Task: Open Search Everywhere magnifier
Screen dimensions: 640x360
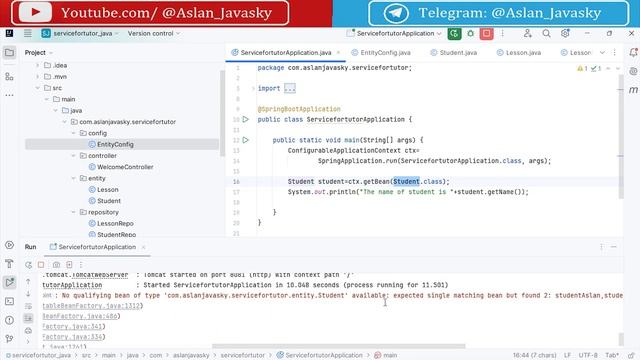Action: coord(546,33)
